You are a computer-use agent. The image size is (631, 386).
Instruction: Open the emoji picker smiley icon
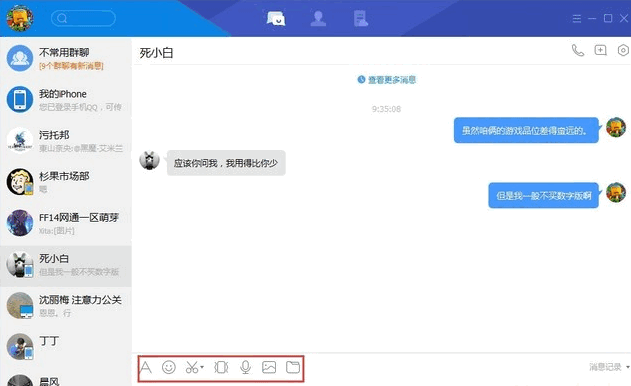169,367
